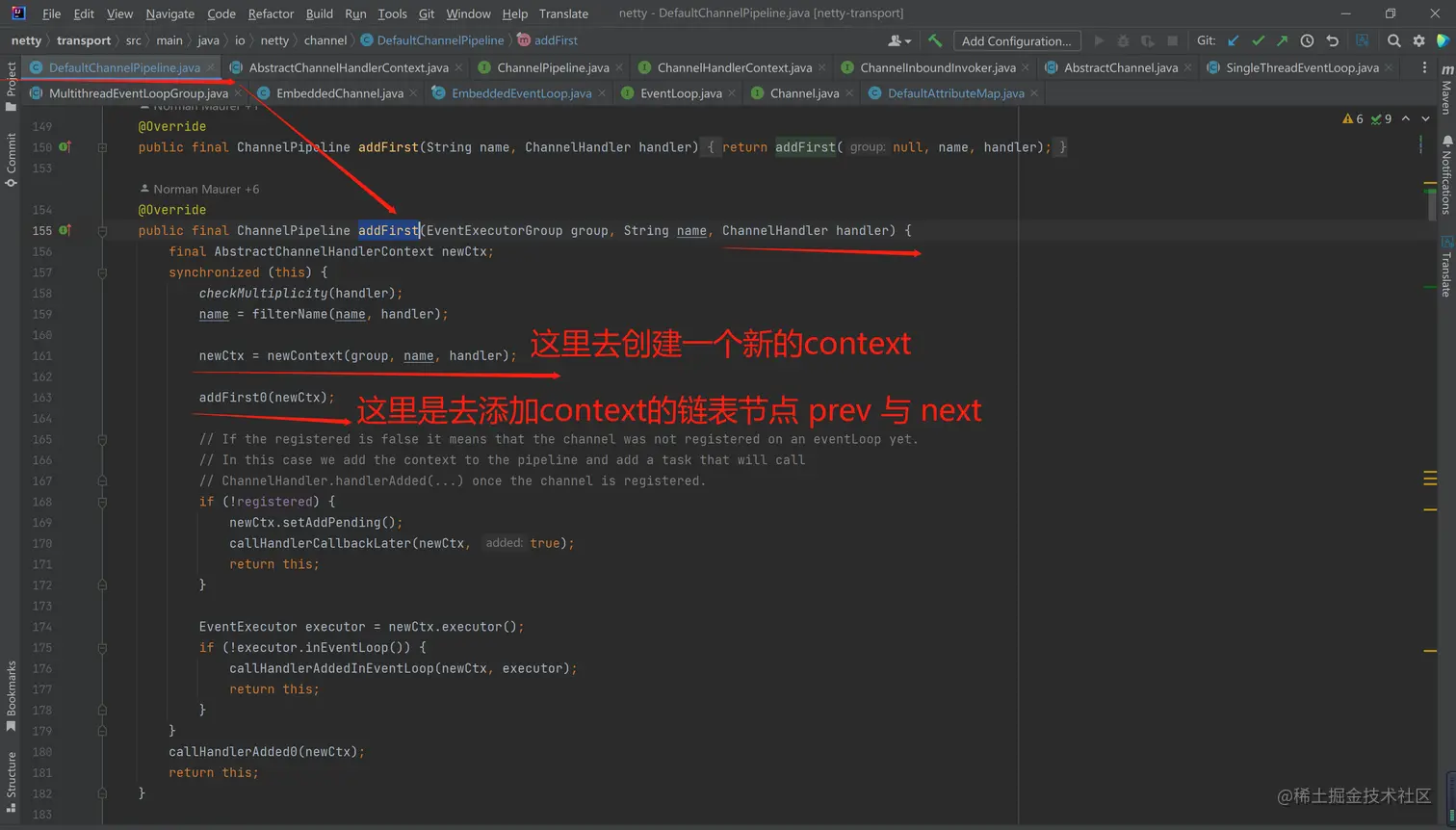The height and width of the screenshot is (830, 1456).
Task: Close the EventLoop.java tab
Action: (x=732, y=93)
